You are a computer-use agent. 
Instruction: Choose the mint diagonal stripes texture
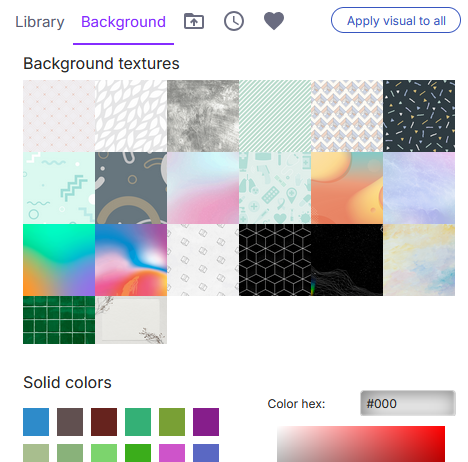coord(275,116)
